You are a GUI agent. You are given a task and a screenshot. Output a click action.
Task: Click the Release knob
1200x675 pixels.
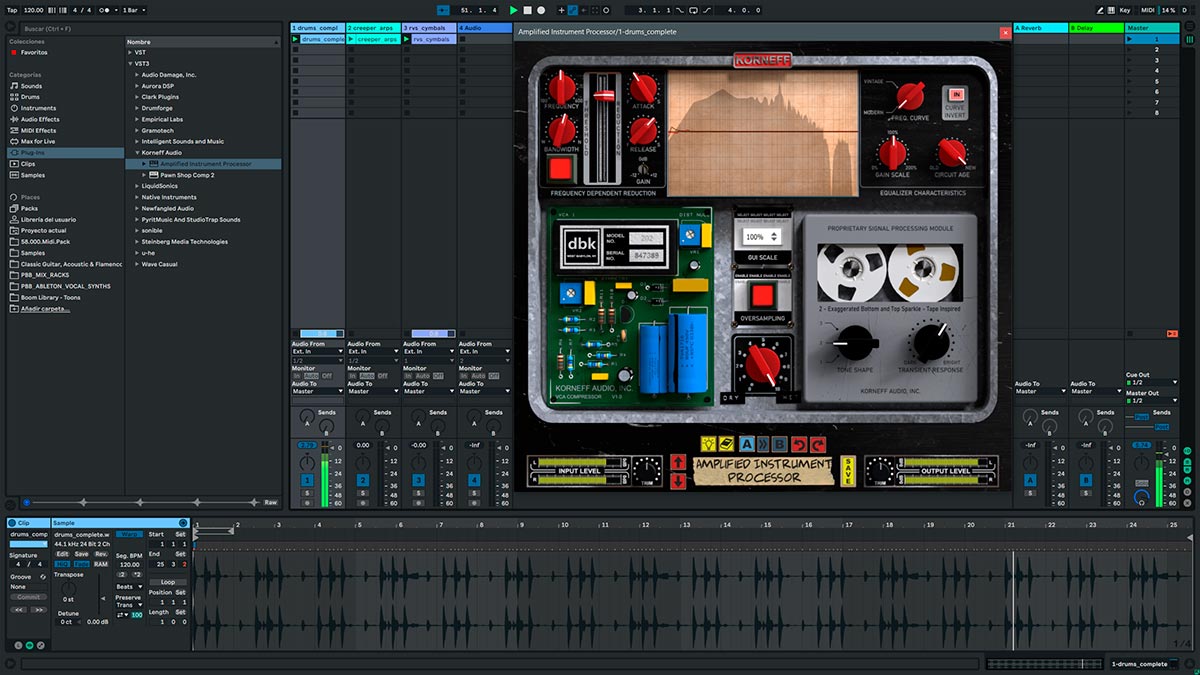click(x=643, y=129)
